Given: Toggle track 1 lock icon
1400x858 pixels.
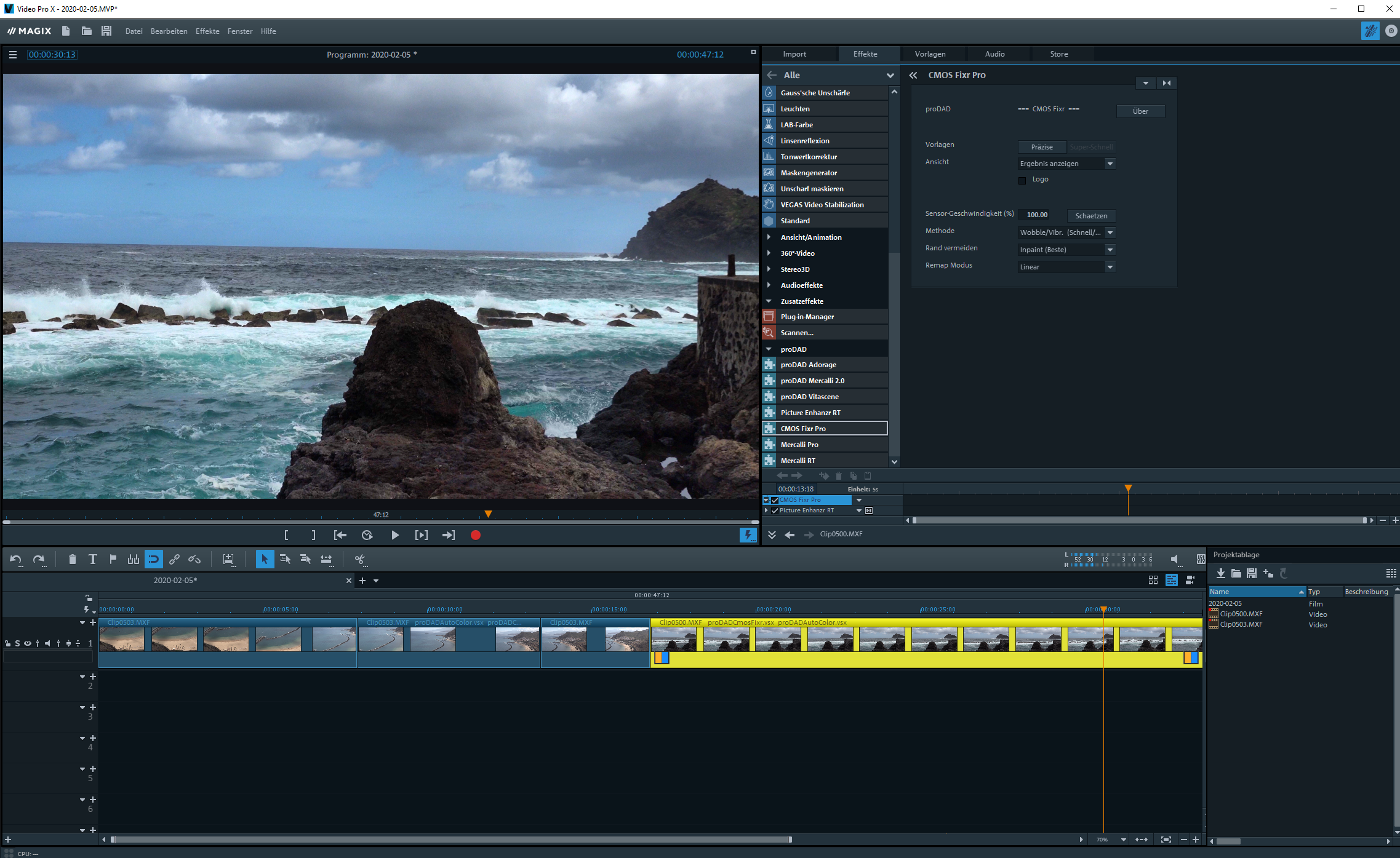Looking at the screenshot, I should point(7,643).
